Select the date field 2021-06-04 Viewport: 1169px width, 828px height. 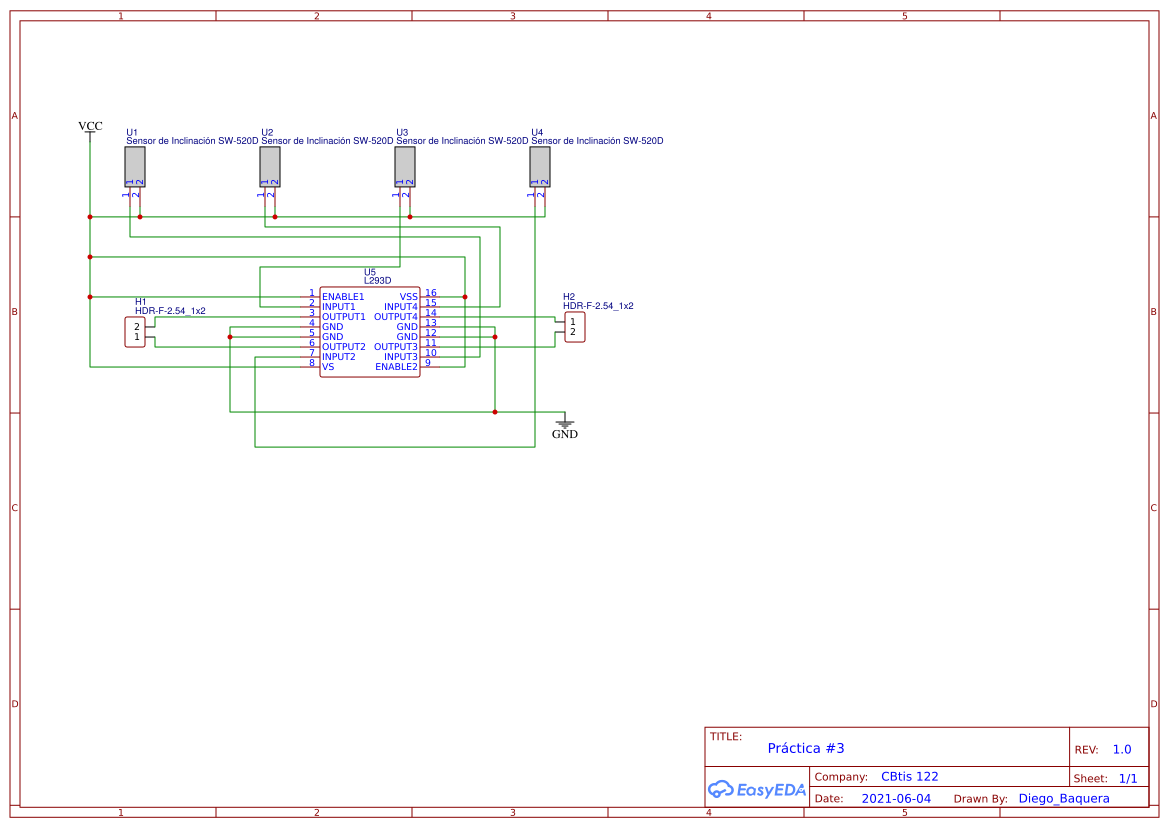click(x=895, y=799)
